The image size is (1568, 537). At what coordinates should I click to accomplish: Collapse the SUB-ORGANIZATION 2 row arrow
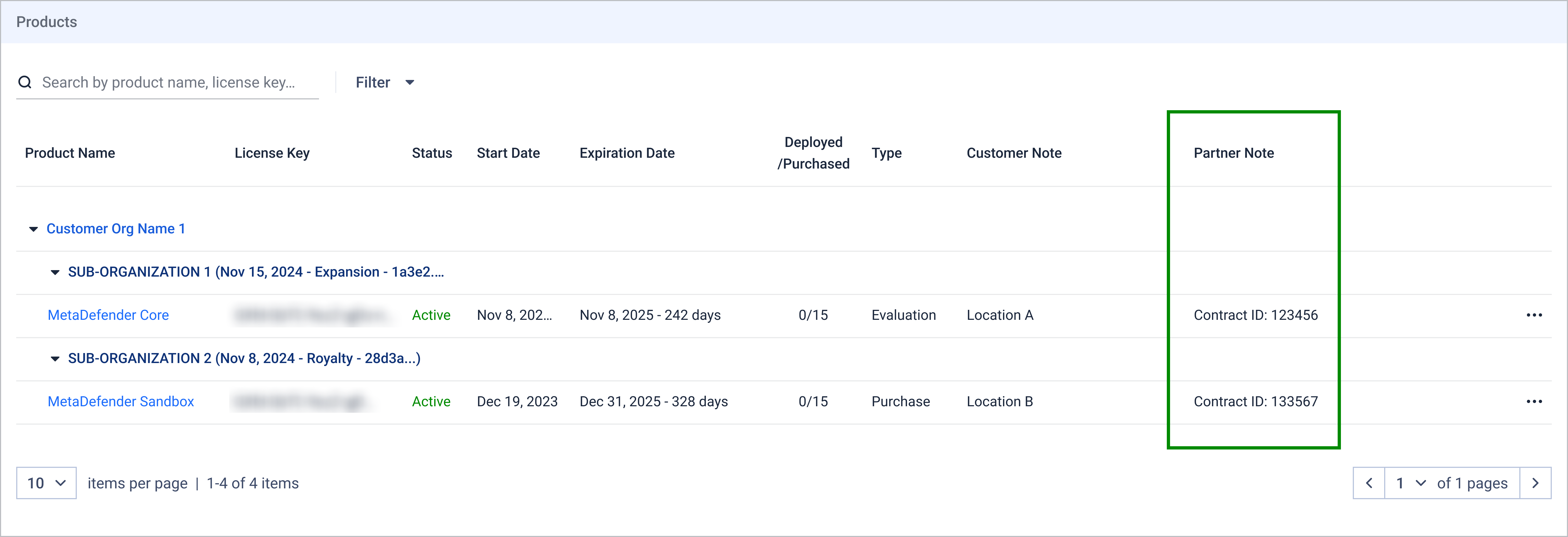tap(55, 358)
